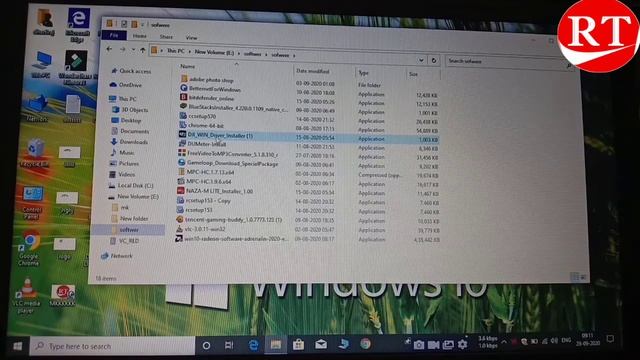Open Desktop in navigation pane
640x360 pixels.
coord(126,120)
